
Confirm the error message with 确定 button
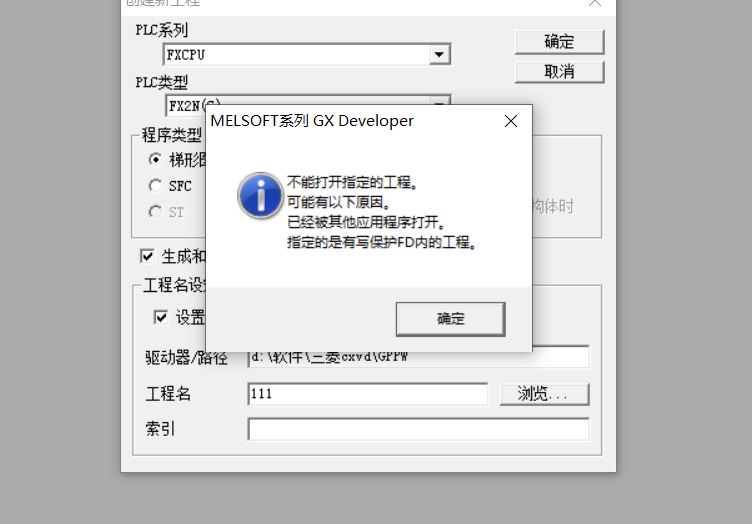pos(450,319)
